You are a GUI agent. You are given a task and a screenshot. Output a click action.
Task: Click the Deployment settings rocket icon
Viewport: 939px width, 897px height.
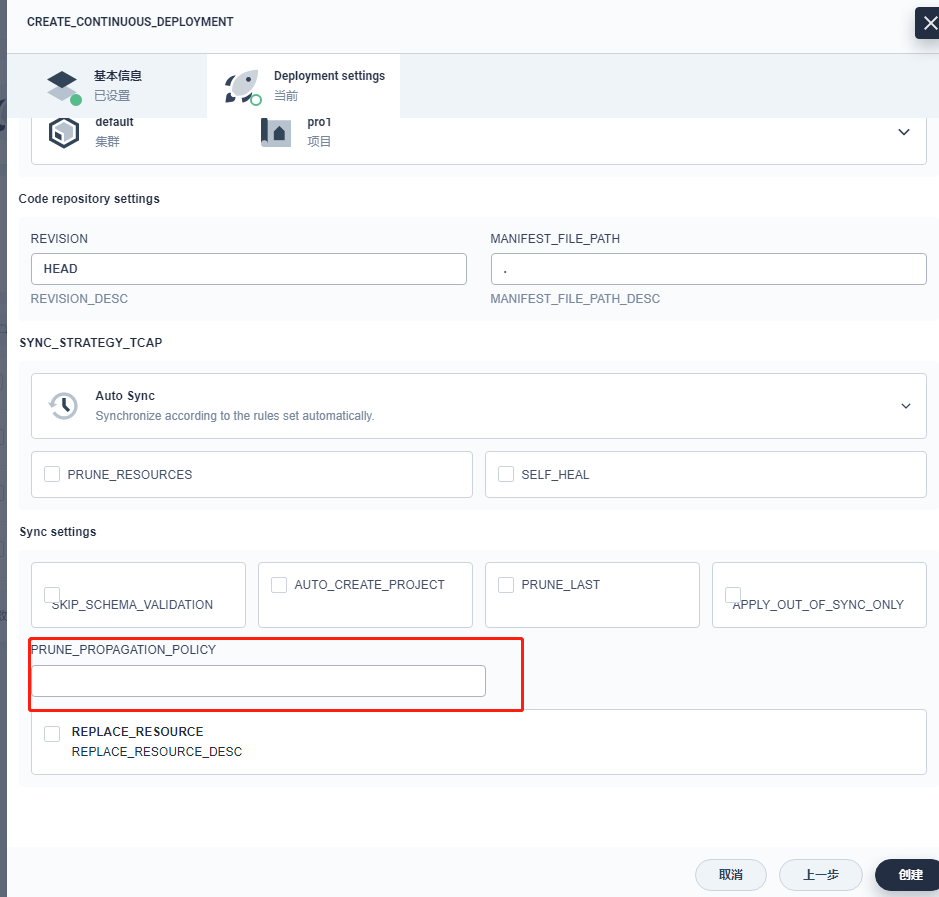pos(241,86)
